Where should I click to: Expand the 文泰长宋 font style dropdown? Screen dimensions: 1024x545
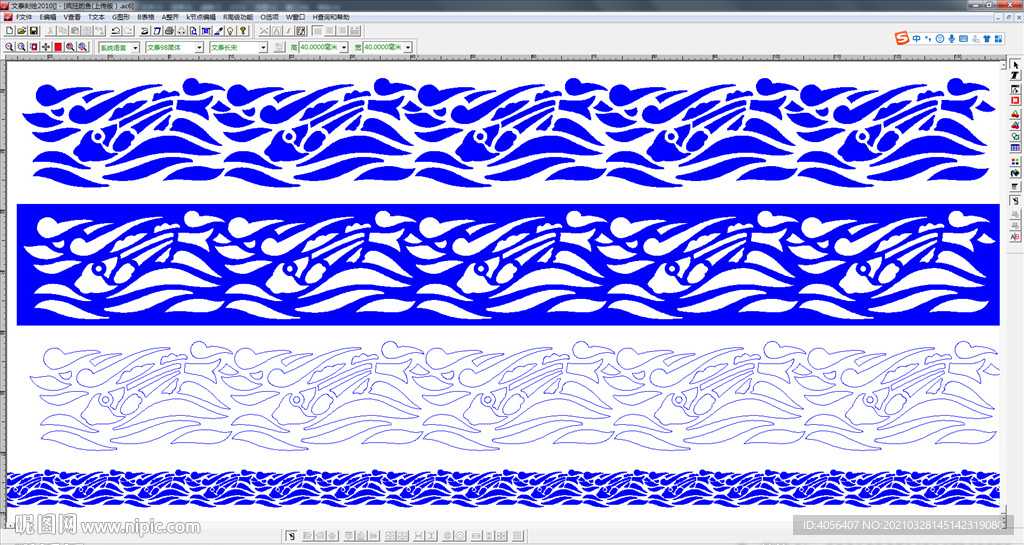[263, 47]
